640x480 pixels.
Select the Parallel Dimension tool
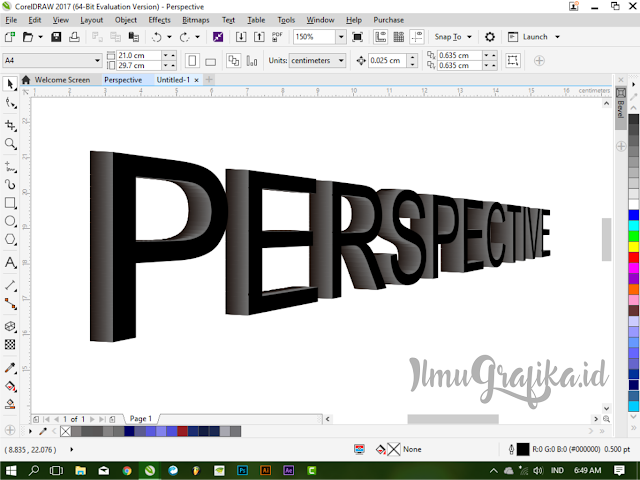pos(10,285)
